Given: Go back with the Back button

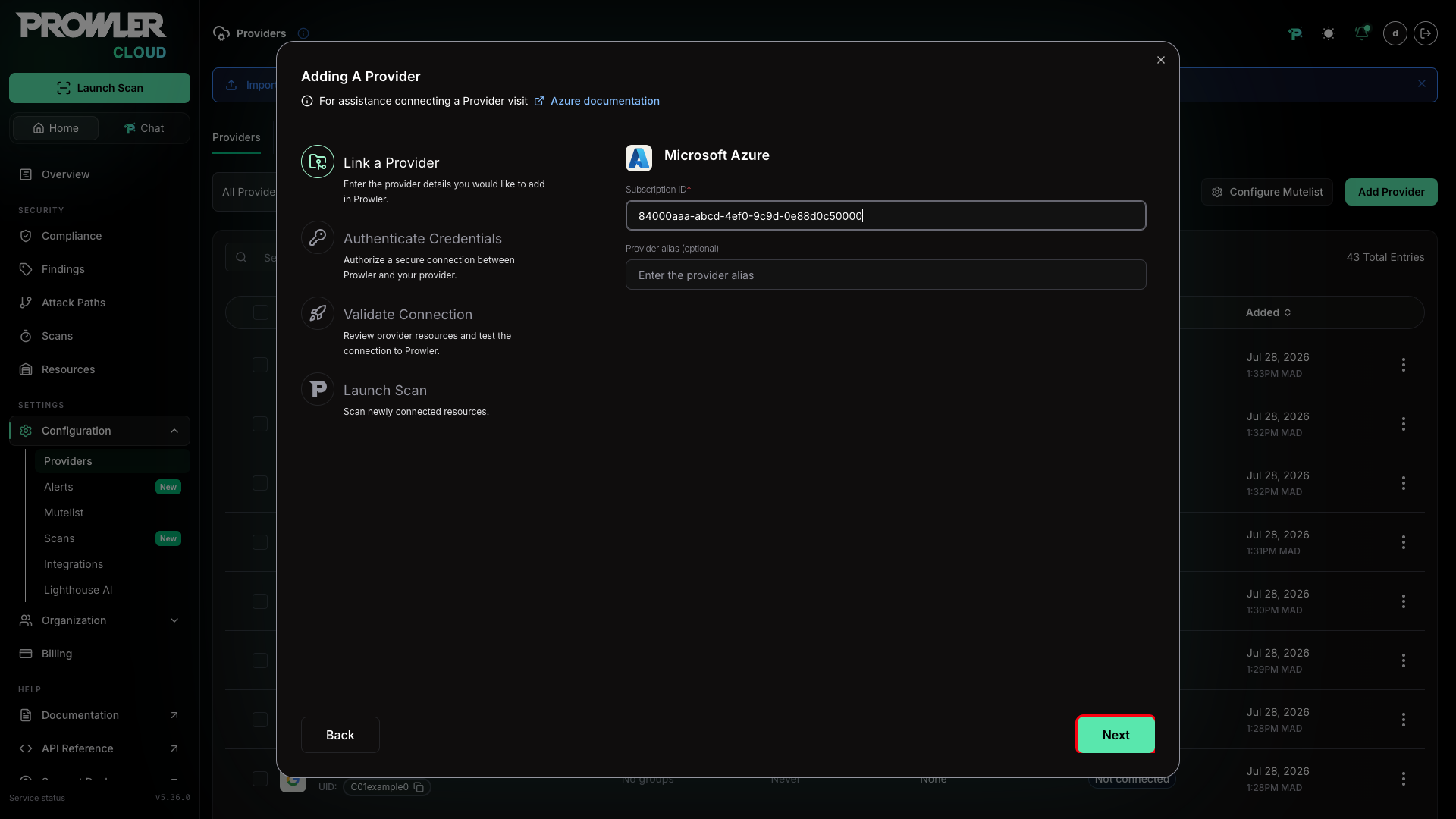Looking at the screenshot, I should coord(340,735).
